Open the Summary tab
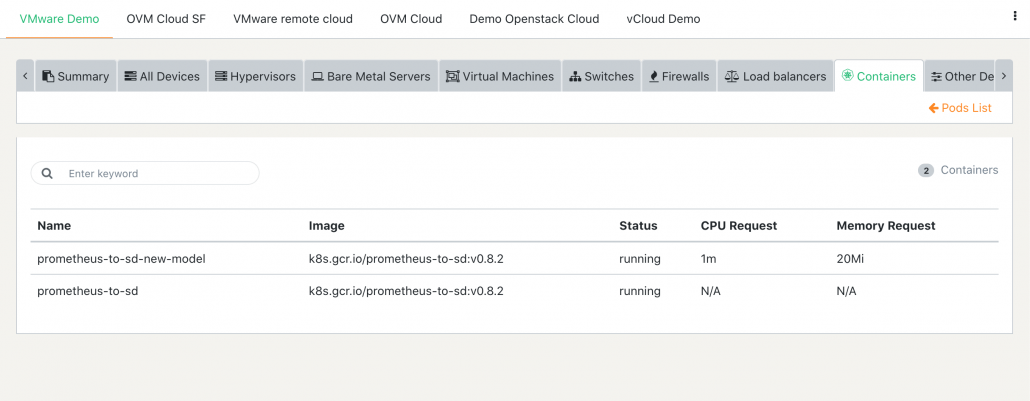The image size is (1030, 401). tap(76, 76)
